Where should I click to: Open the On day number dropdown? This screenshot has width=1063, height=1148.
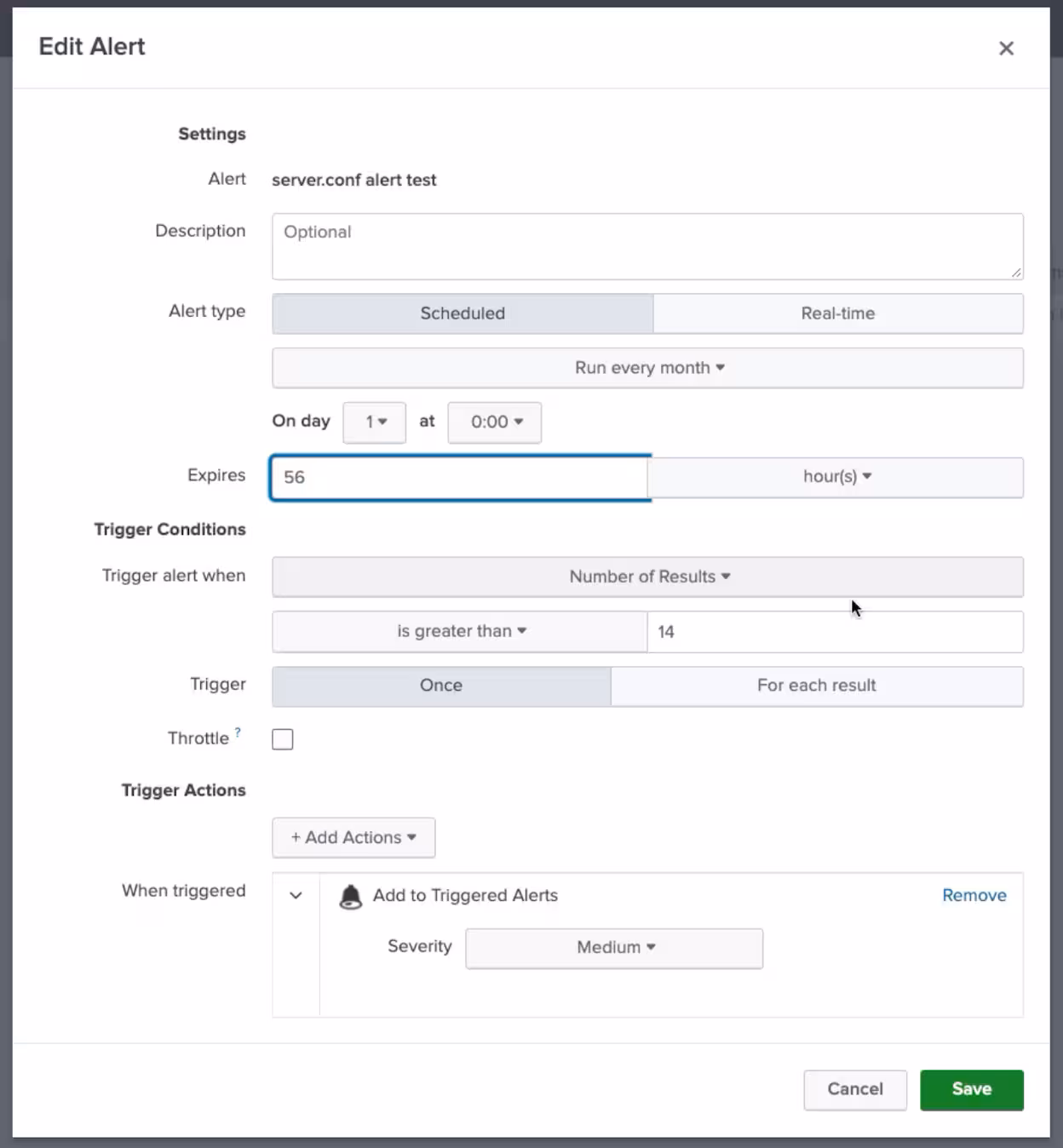point(375,422)
